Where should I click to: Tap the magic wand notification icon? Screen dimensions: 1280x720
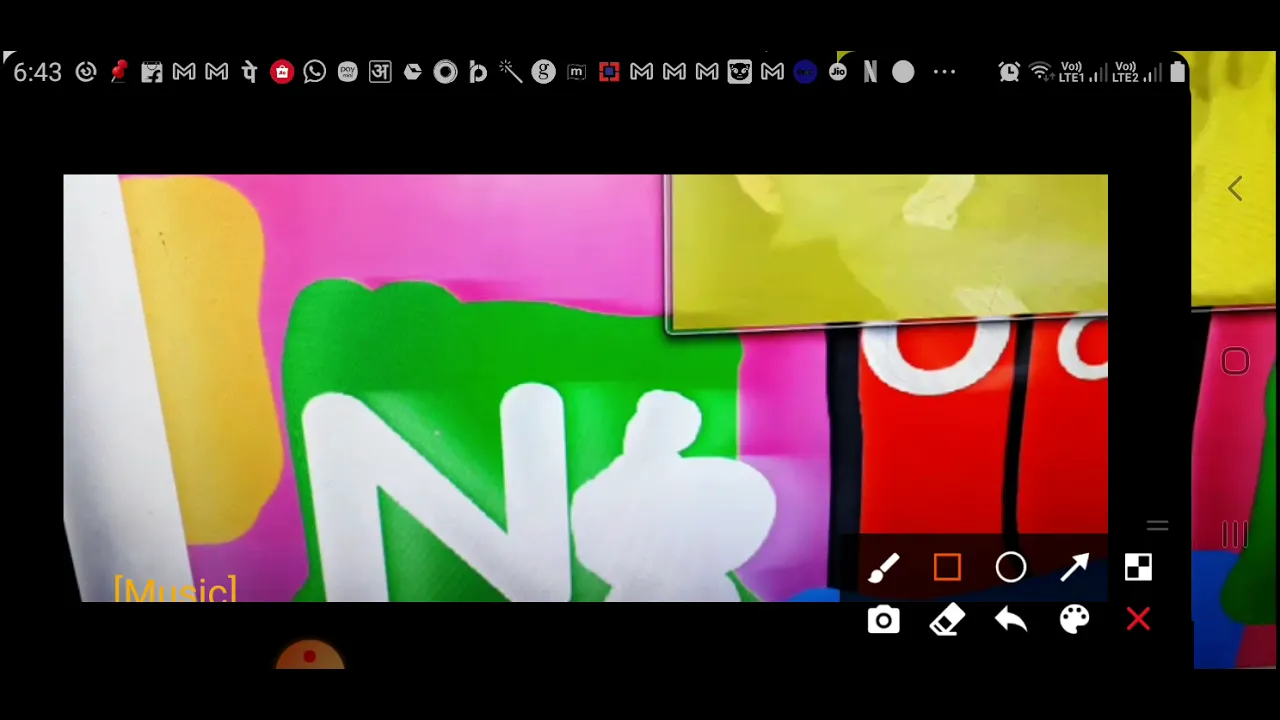[x=511, y=72]
